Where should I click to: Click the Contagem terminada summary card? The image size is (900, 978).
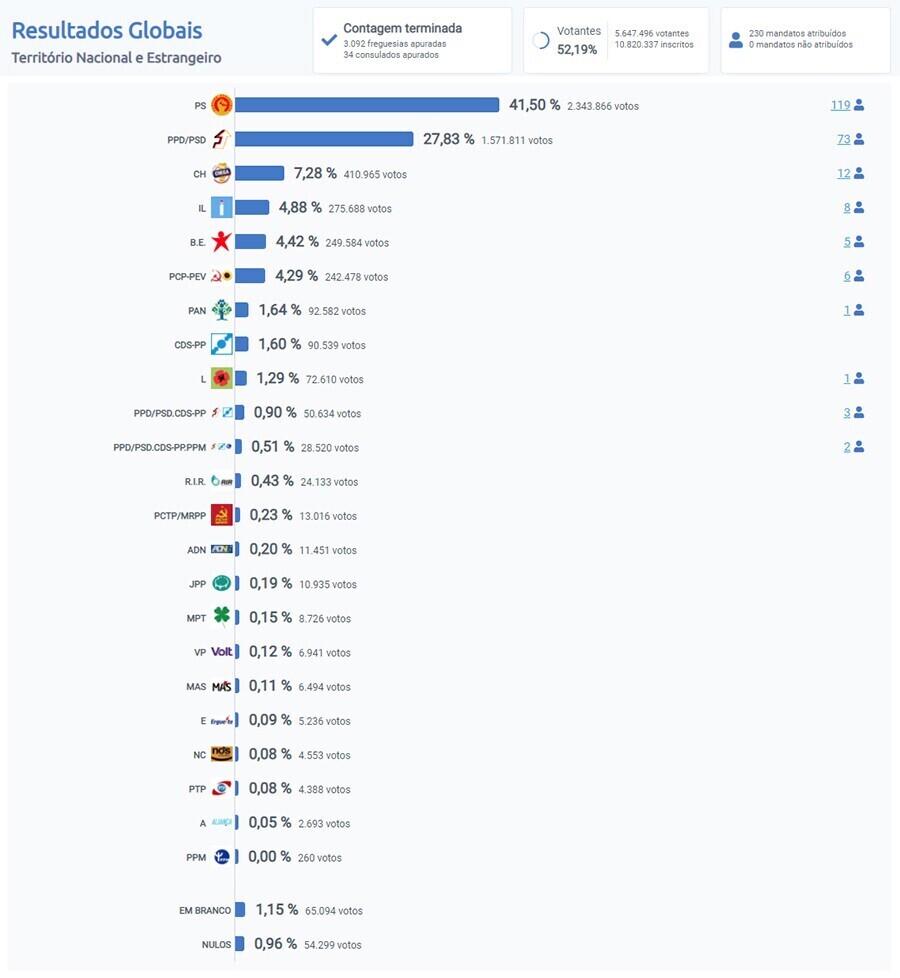(x=412, y=40)
